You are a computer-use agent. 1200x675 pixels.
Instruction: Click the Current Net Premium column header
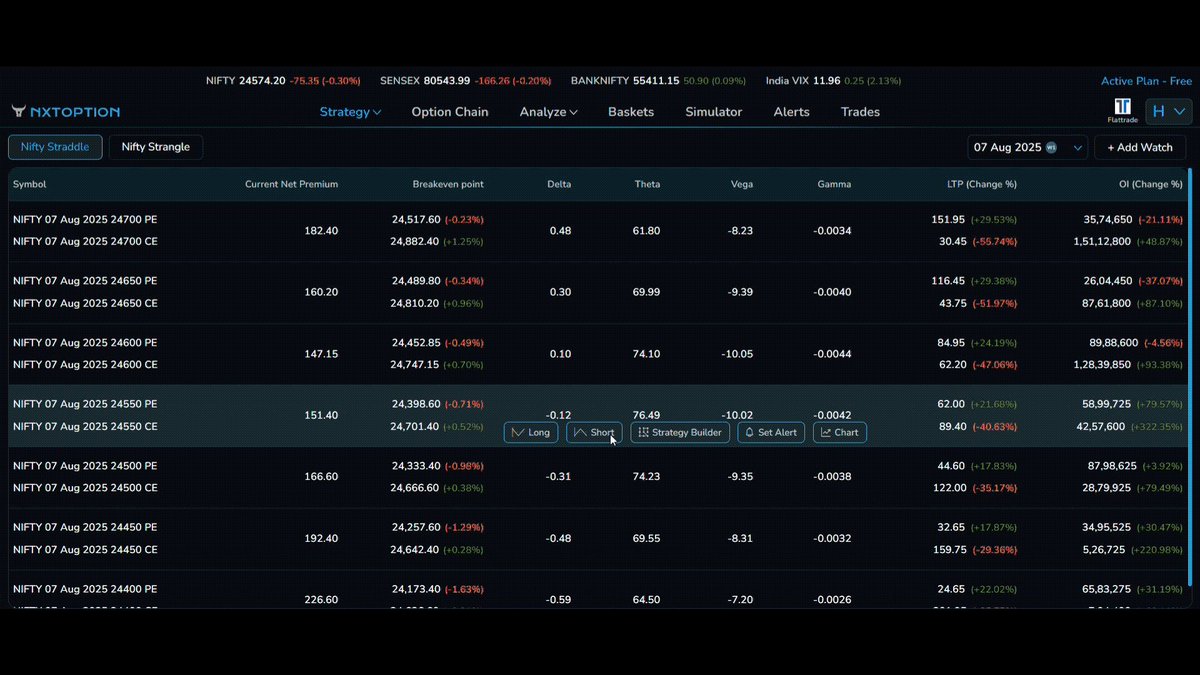(x=291, y=184)
